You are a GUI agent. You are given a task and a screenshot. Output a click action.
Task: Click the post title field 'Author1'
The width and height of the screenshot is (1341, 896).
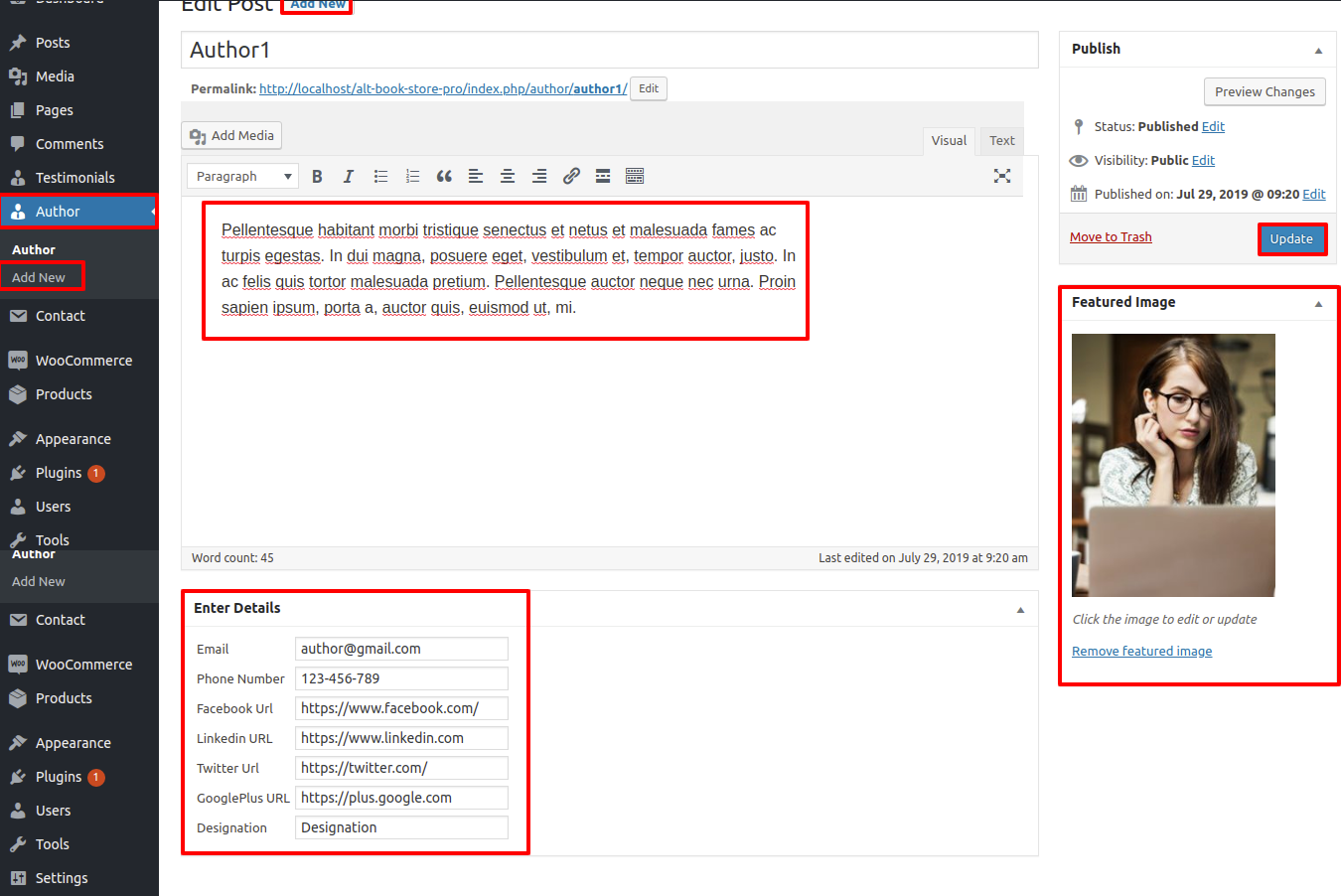pos(610,50)
